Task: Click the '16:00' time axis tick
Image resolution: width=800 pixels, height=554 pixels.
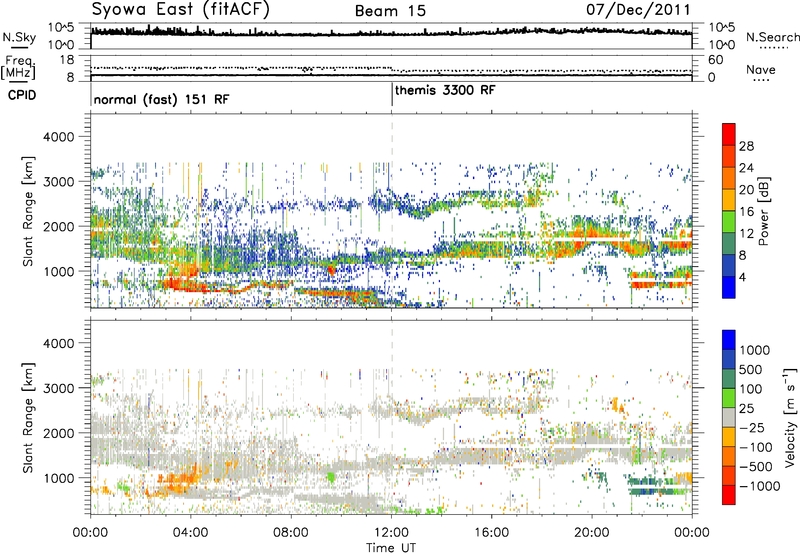Action: (x=492, y=533)
